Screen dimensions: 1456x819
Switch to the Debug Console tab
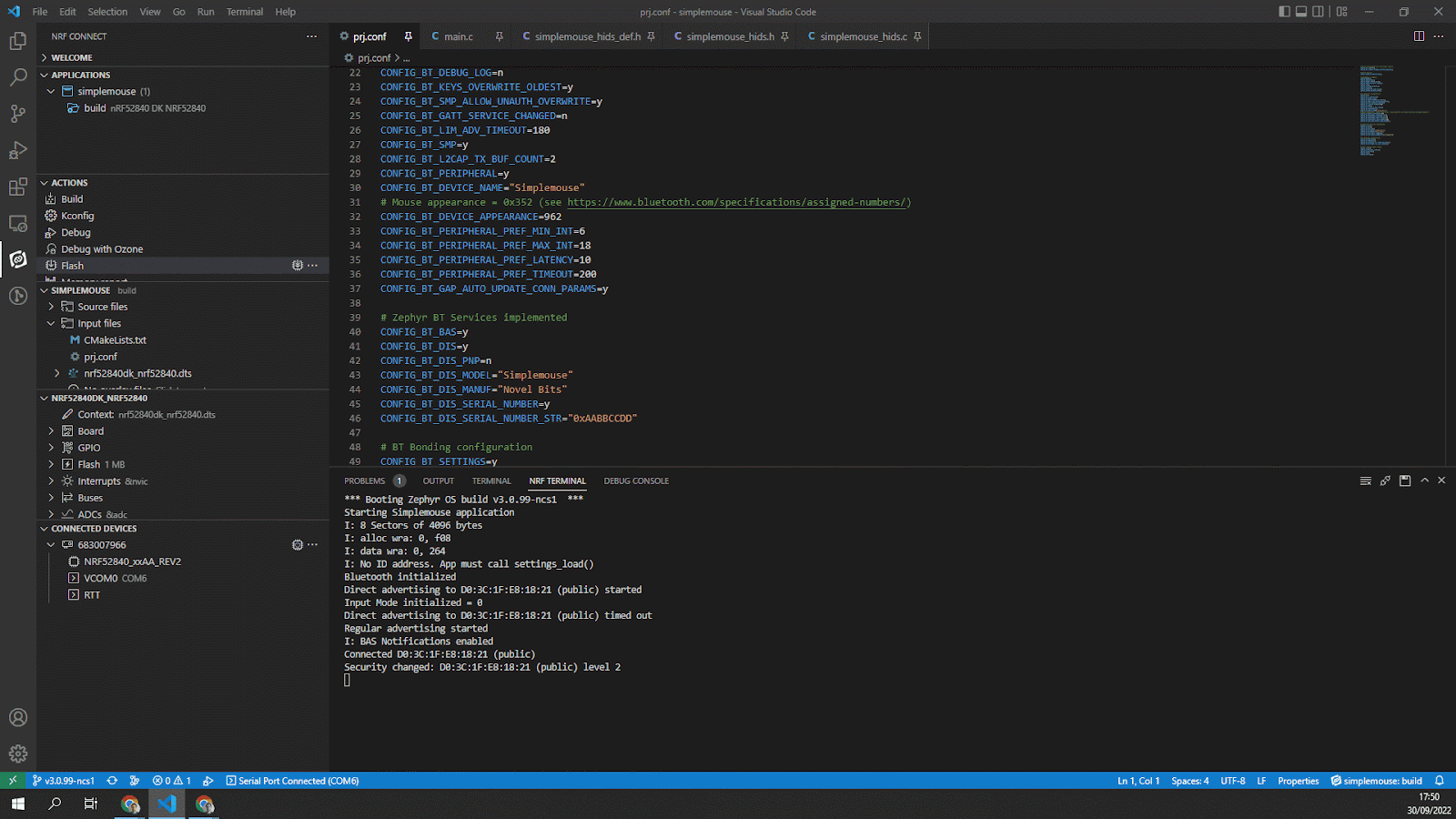click(x=636, y=480)
